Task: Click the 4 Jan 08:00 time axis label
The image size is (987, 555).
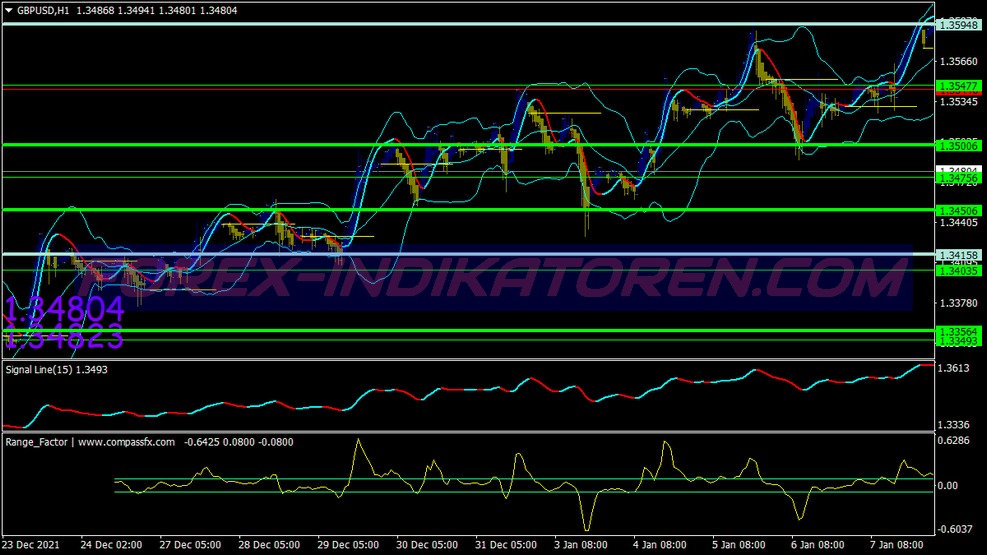Action: click(660, 544)
